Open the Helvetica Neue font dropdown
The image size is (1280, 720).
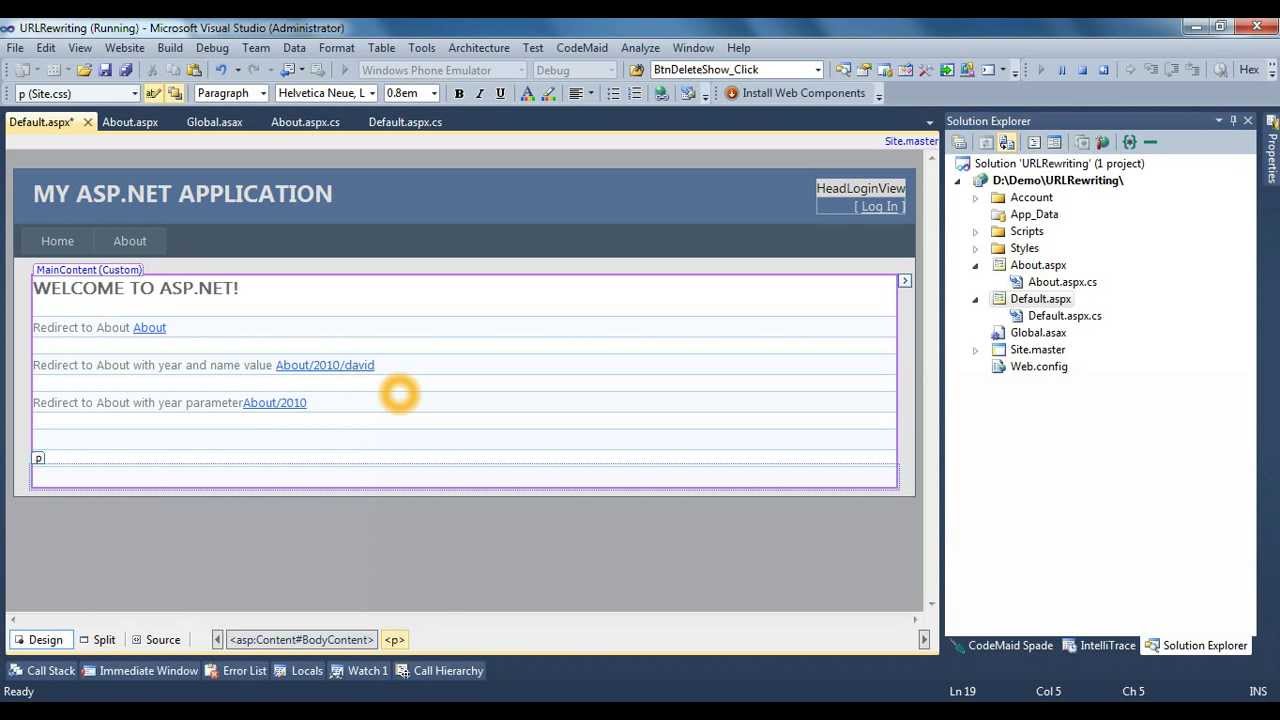click(372, 93)
